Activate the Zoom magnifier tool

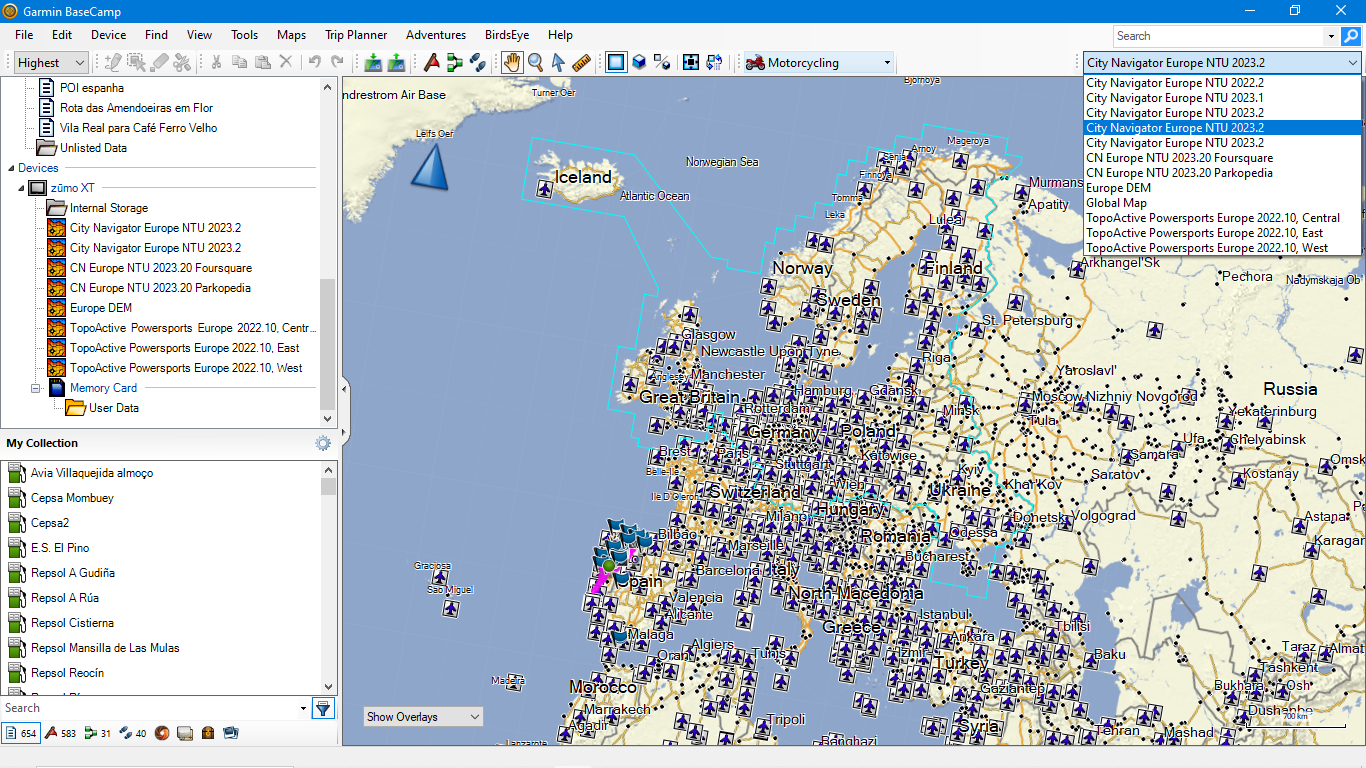click(536, 62)
